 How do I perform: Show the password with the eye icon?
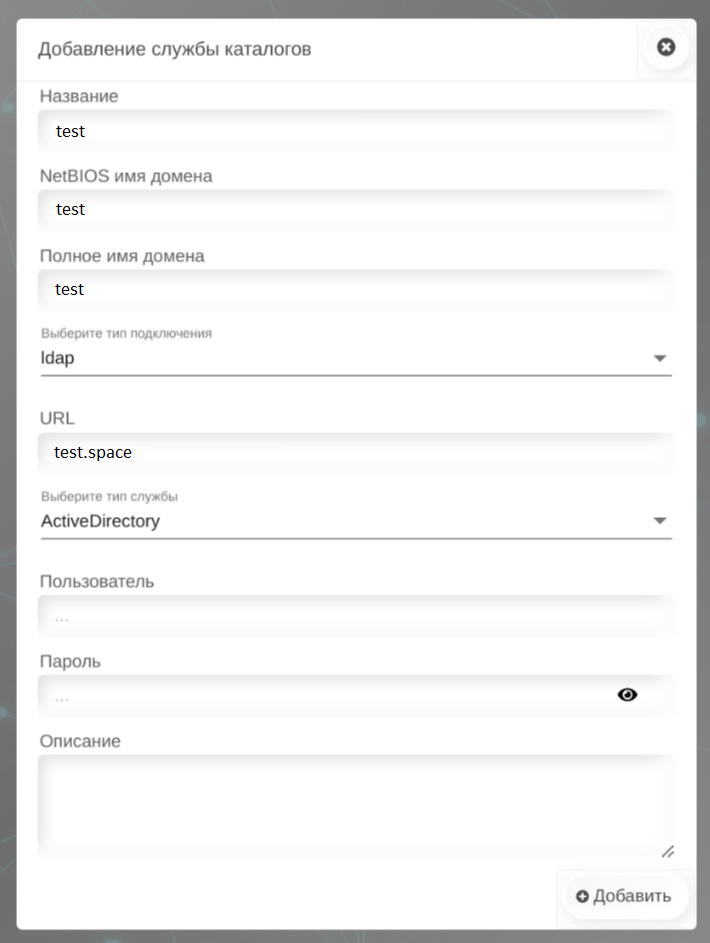tap(627, 695)
